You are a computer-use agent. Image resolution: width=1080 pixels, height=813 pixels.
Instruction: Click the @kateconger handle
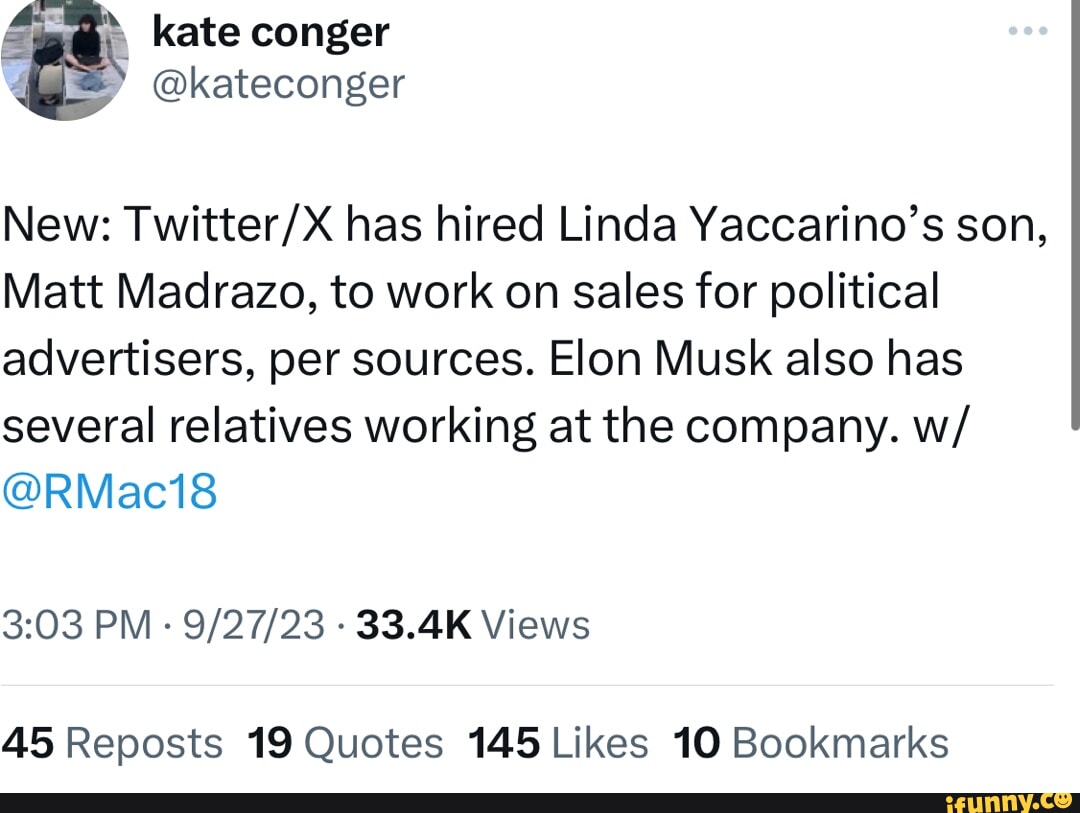pos(278,84)
